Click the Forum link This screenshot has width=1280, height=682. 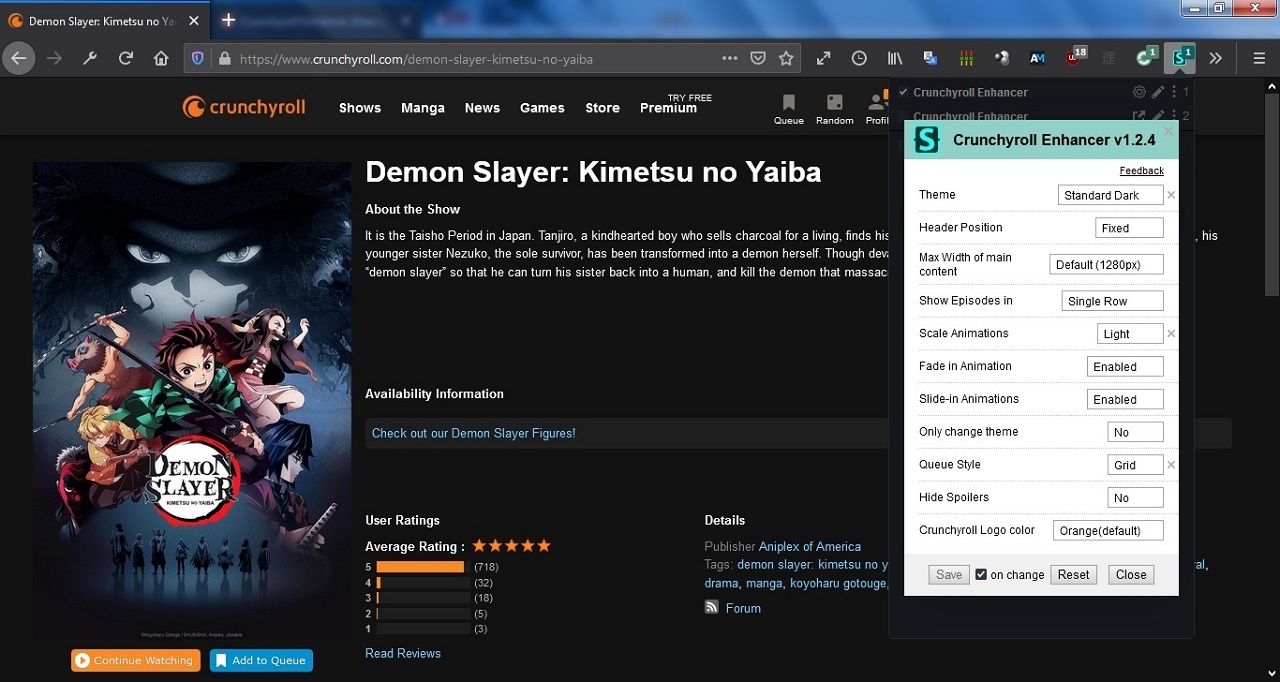pyautogui.click(x=743, y=608)
